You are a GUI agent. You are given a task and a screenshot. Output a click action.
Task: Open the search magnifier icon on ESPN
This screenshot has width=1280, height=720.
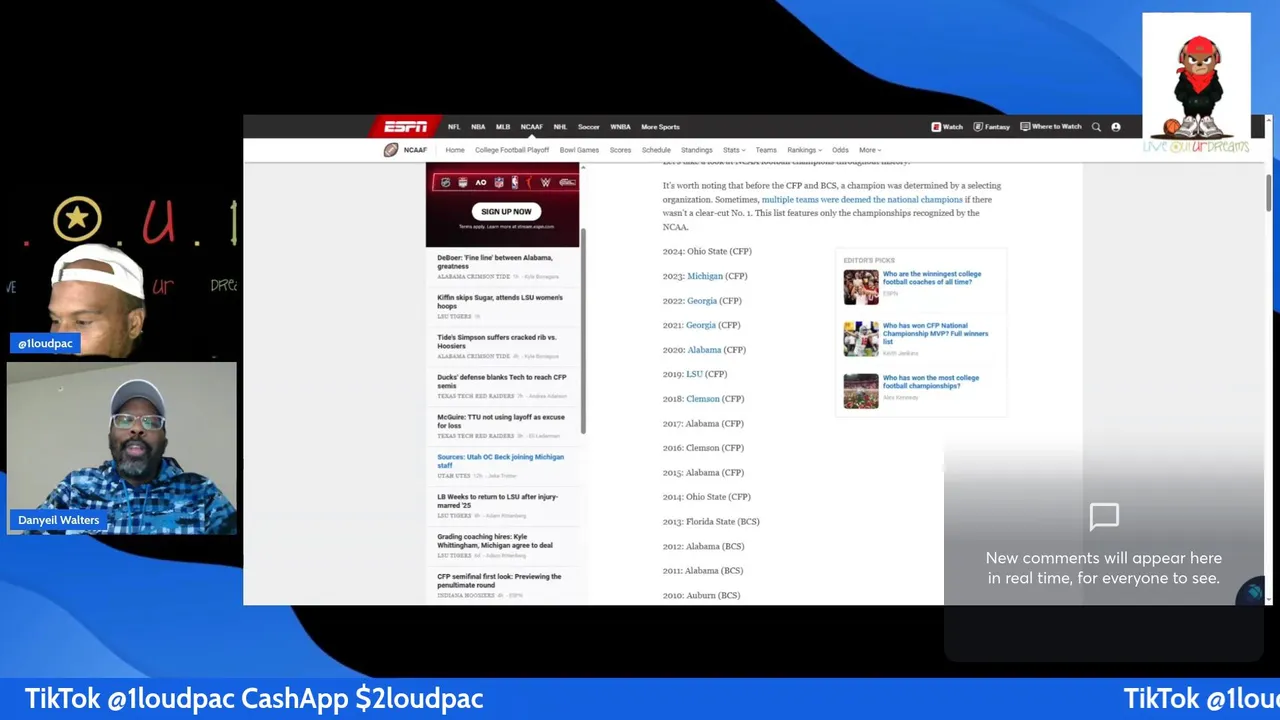pyautogui.click(x=1096, y=127)
